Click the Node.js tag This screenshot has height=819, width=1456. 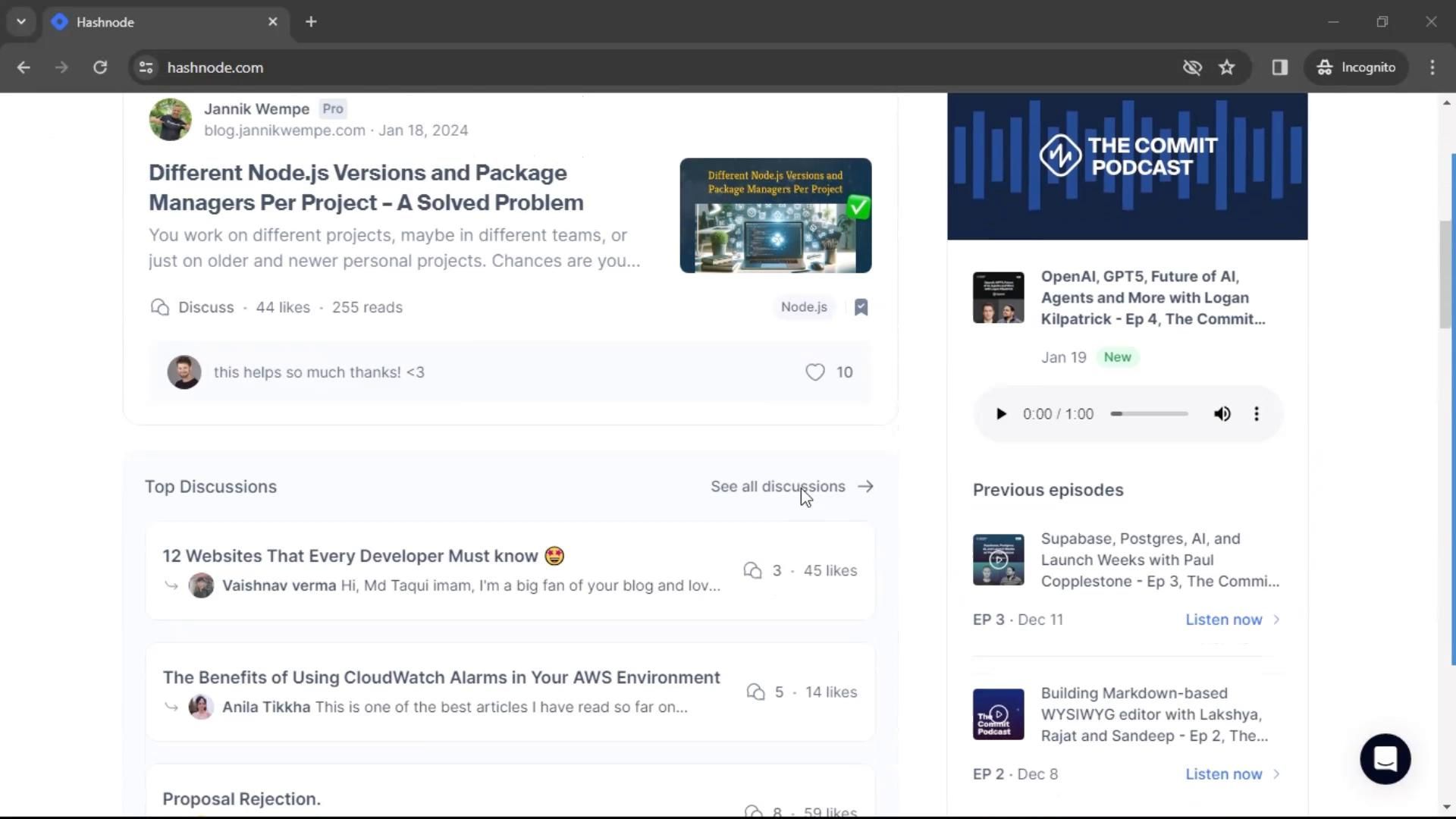tap(804, 307)
